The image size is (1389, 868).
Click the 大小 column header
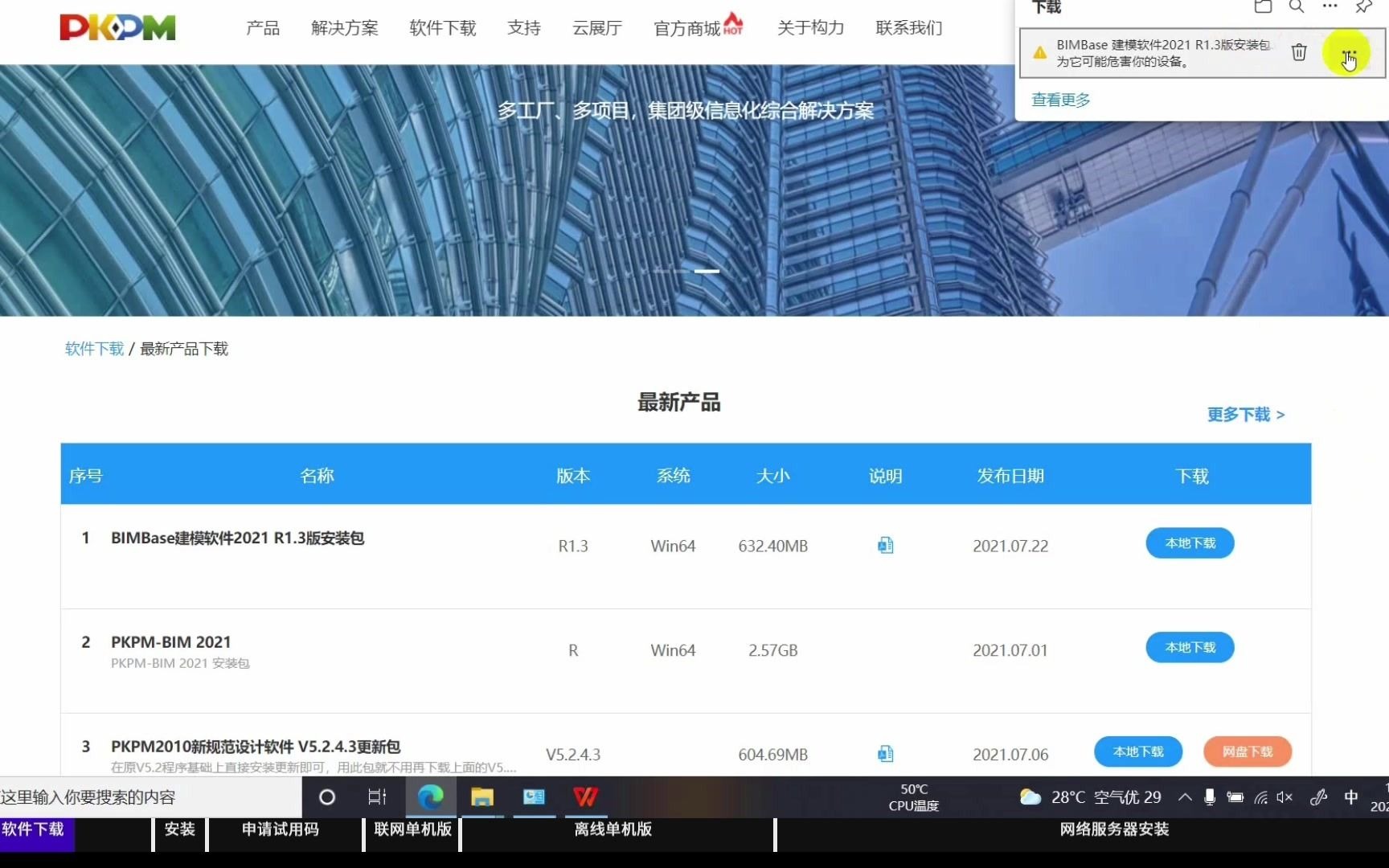tap(773, 476)
